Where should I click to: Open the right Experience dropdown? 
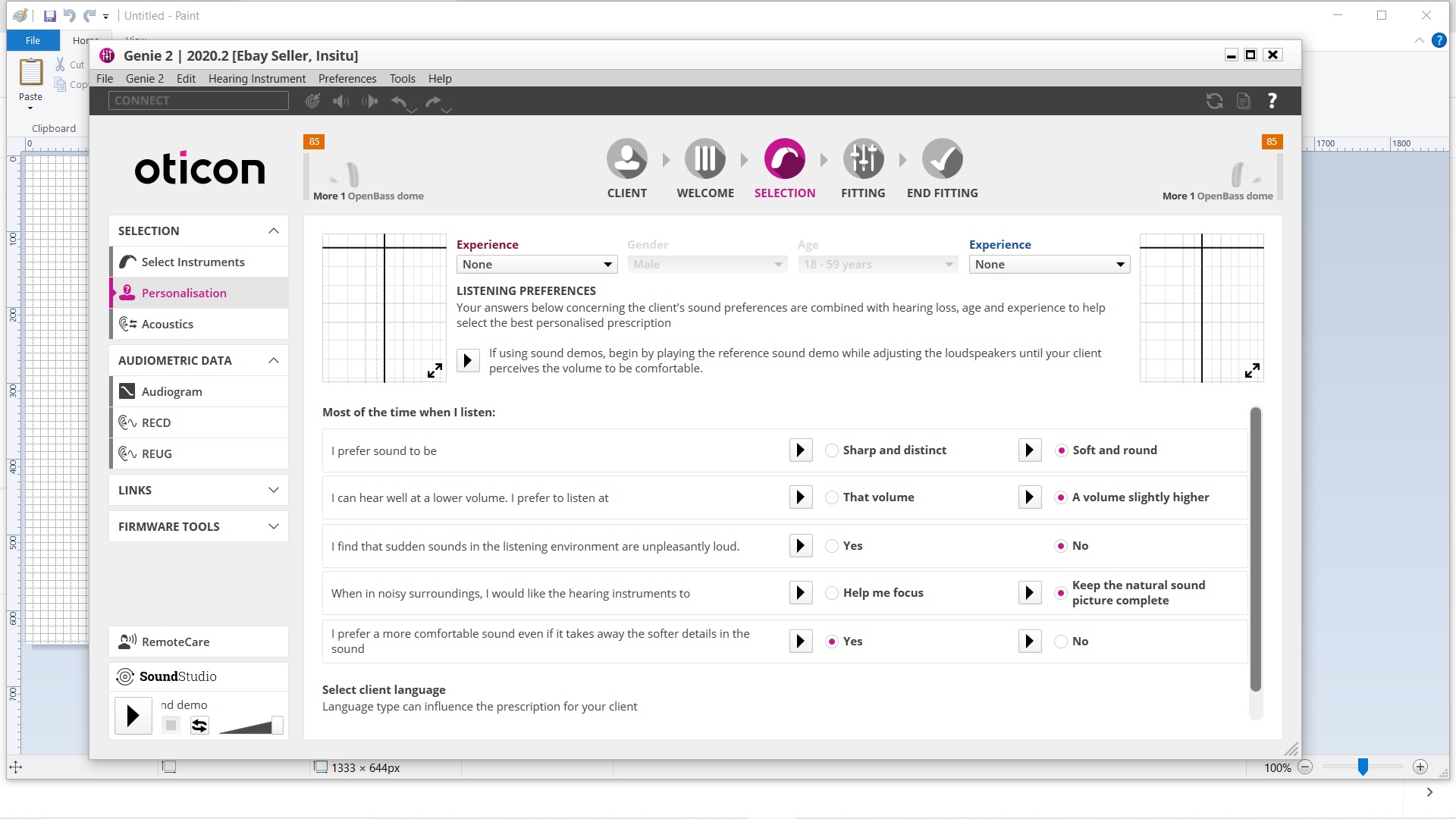pos(1050,265)
